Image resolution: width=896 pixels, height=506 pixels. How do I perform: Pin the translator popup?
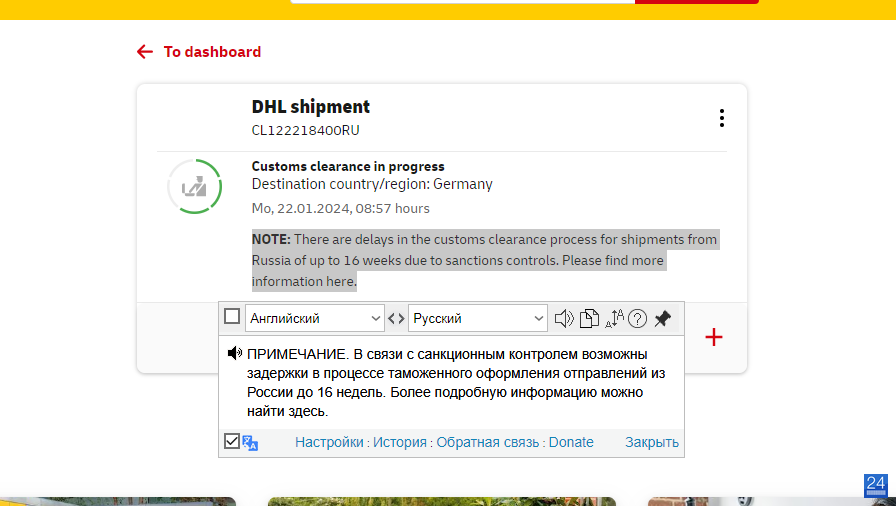click(x=662, y=318)
